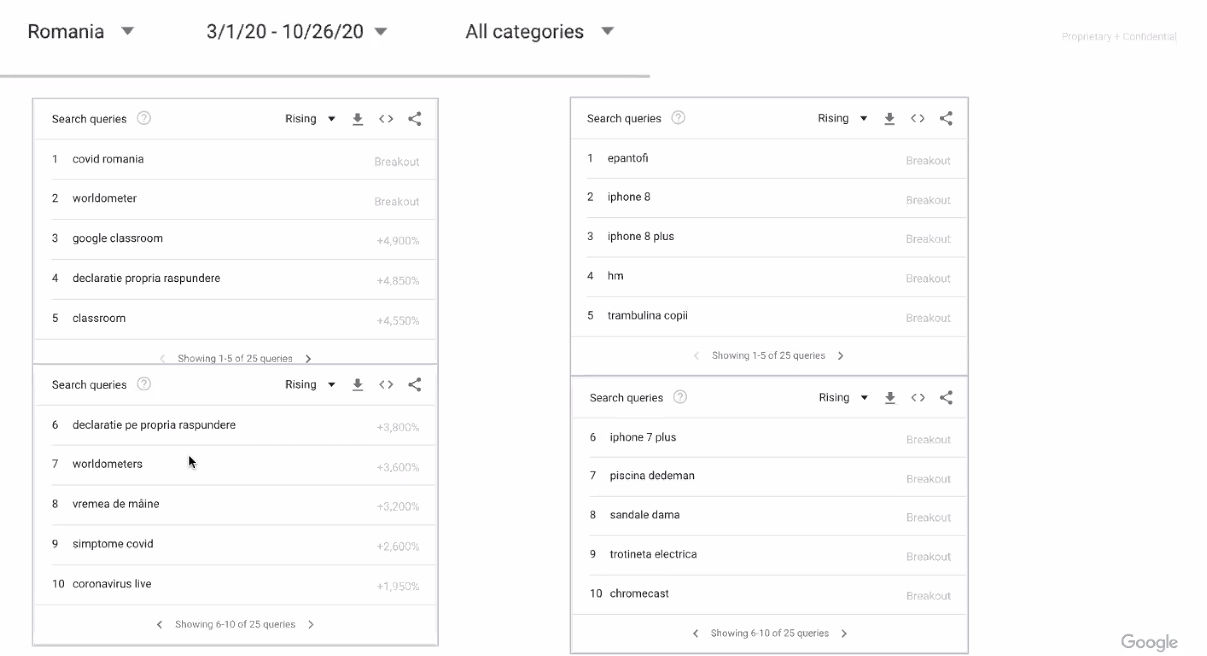The width and height of the screenshot is (1207, 656).
Task: Download the bottom-right panel with chromecast
Action: coord(890,398)
